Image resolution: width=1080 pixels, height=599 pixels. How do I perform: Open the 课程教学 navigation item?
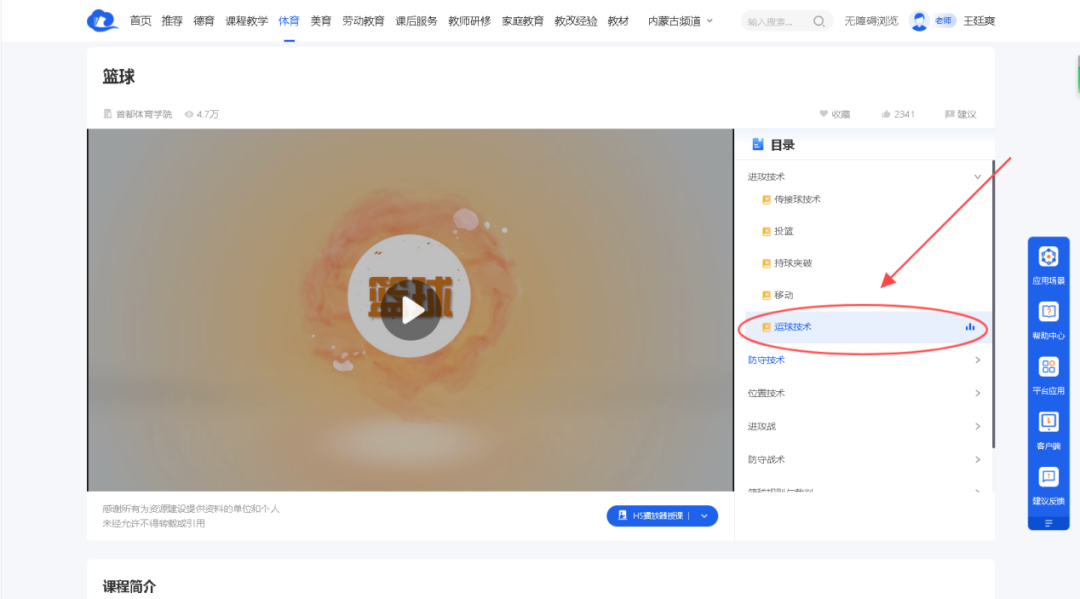pos(247,21)
